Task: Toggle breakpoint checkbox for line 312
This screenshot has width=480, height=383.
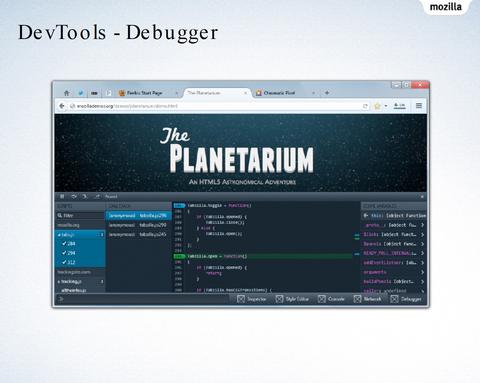Action: (x=64, y=262)
